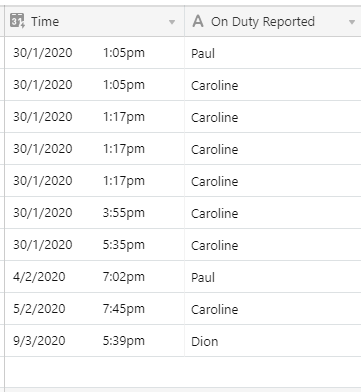Click the Dion cell

tap(273, 341)
